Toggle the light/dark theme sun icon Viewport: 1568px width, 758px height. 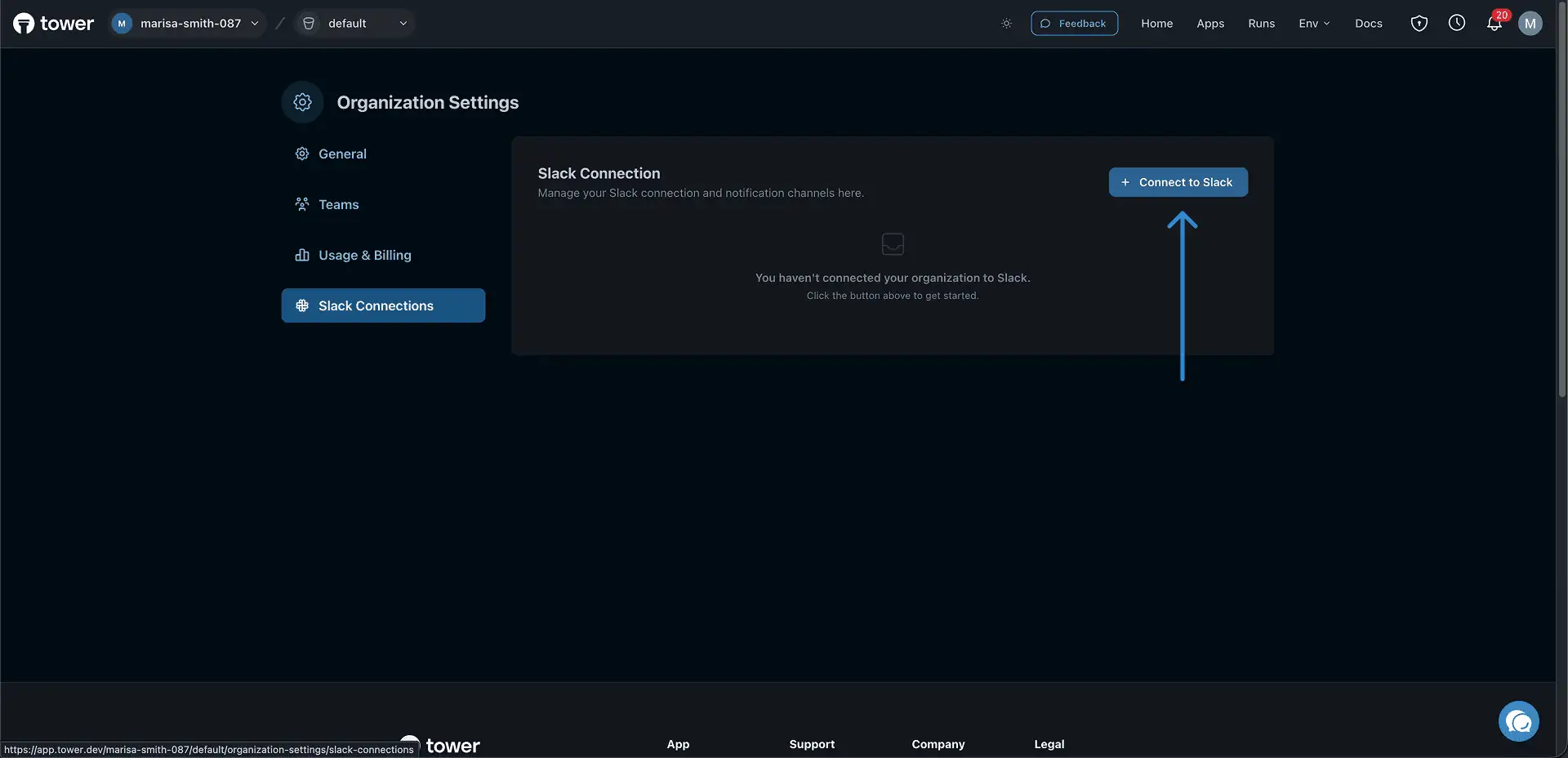pos(1006,24)
